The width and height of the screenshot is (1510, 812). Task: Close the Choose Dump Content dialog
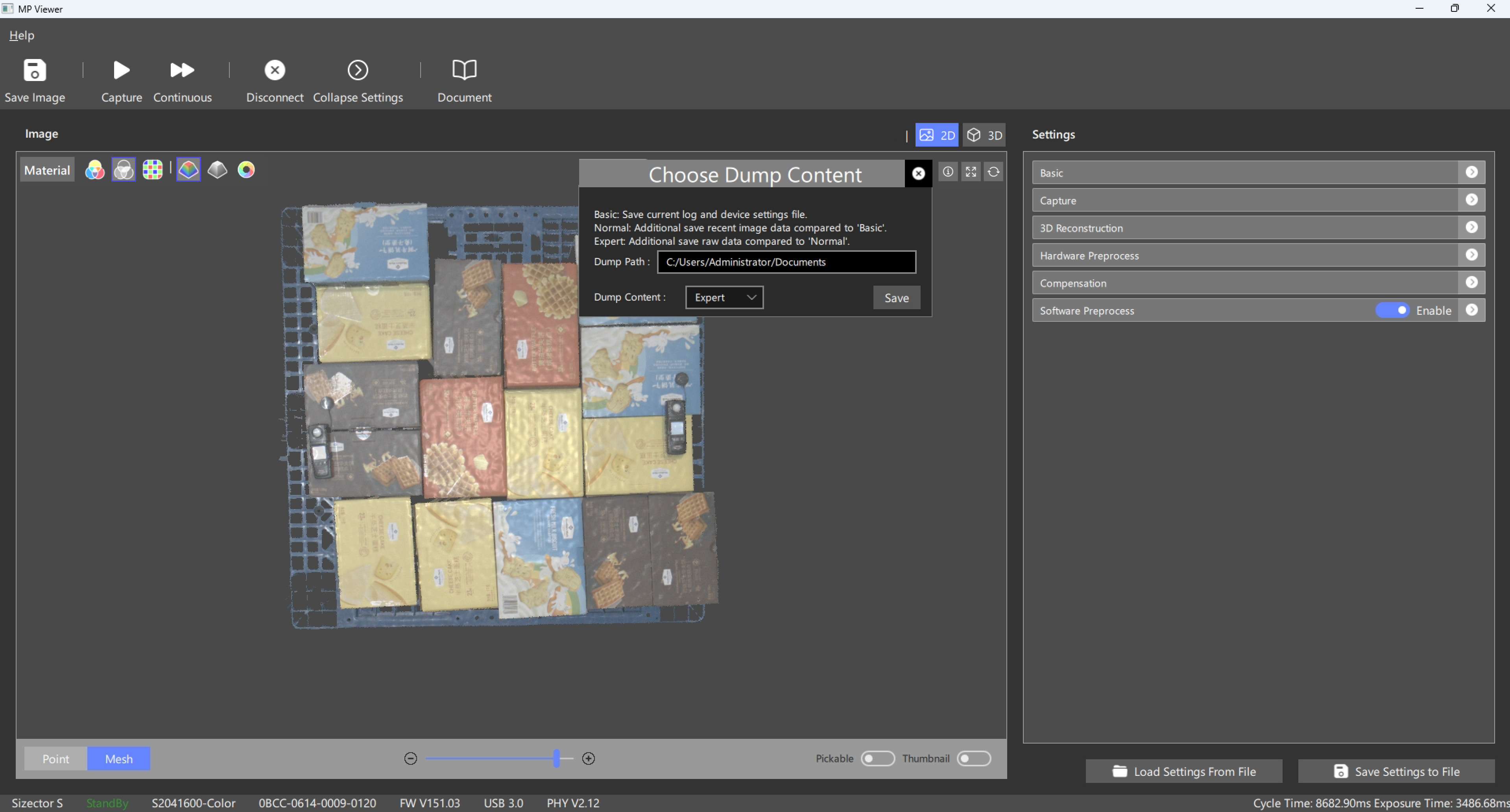(919, 173)
